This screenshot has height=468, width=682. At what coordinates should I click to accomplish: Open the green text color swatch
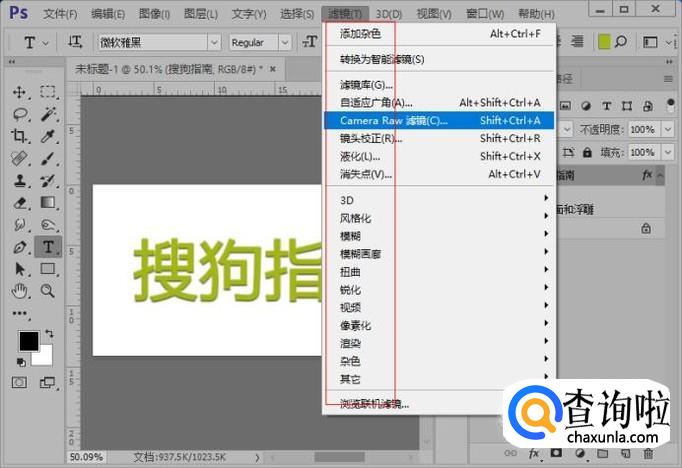(604, 42)
